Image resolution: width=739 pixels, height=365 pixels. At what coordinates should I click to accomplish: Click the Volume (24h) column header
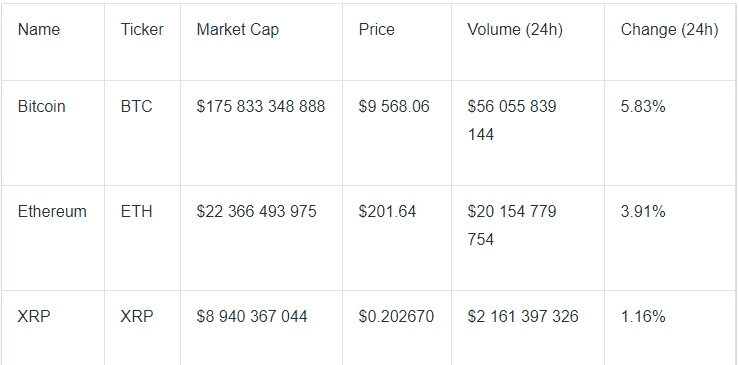click(515, 30)
